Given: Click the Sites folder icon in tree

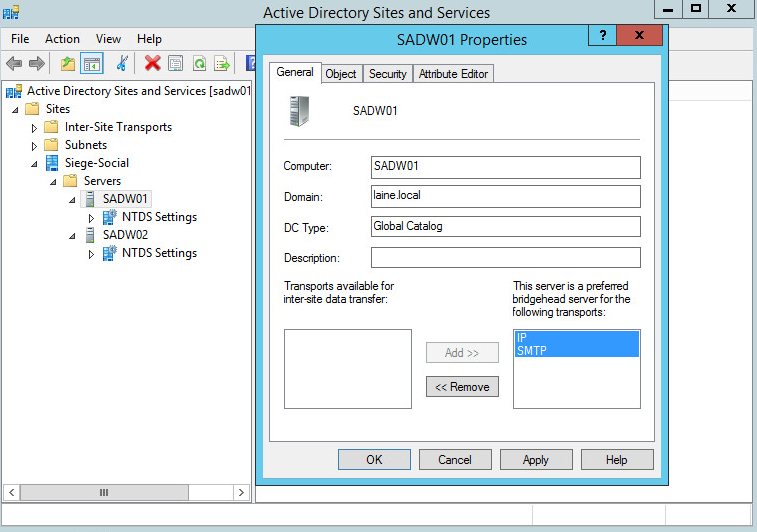Looking at the screenshot, I should point(32,109).
